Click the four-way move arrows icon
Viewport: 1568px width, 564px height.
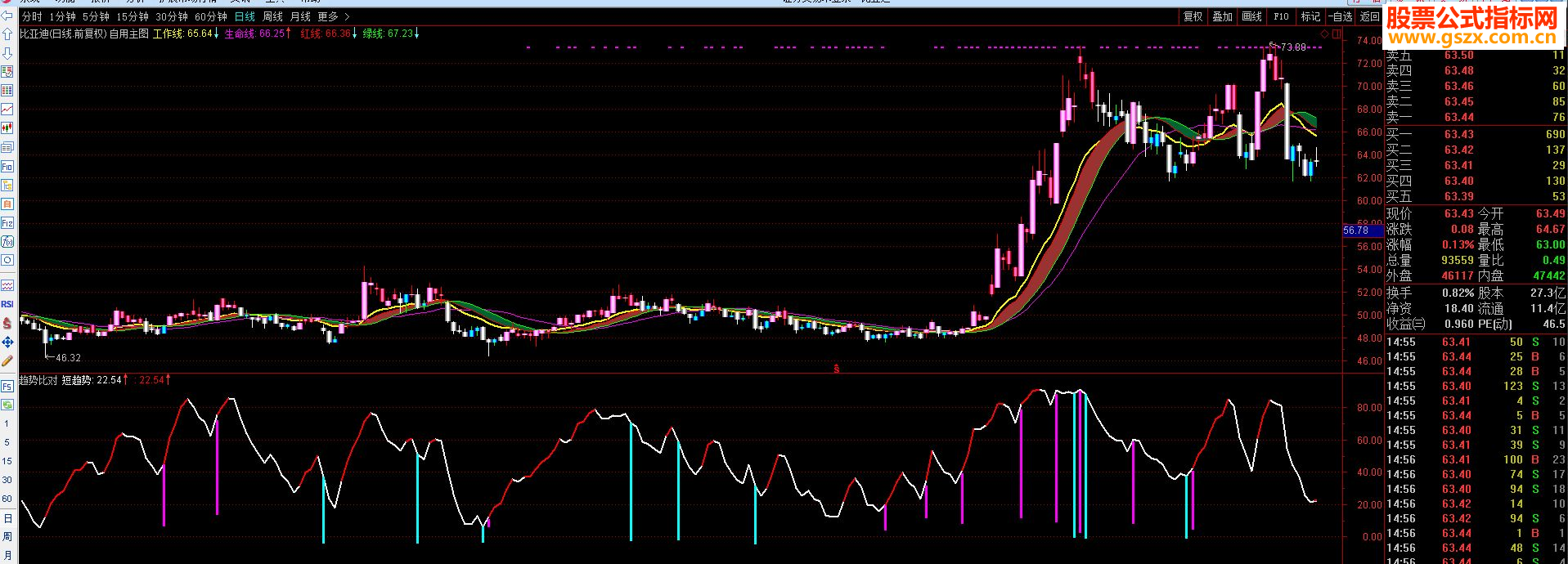tap(7, 342)
